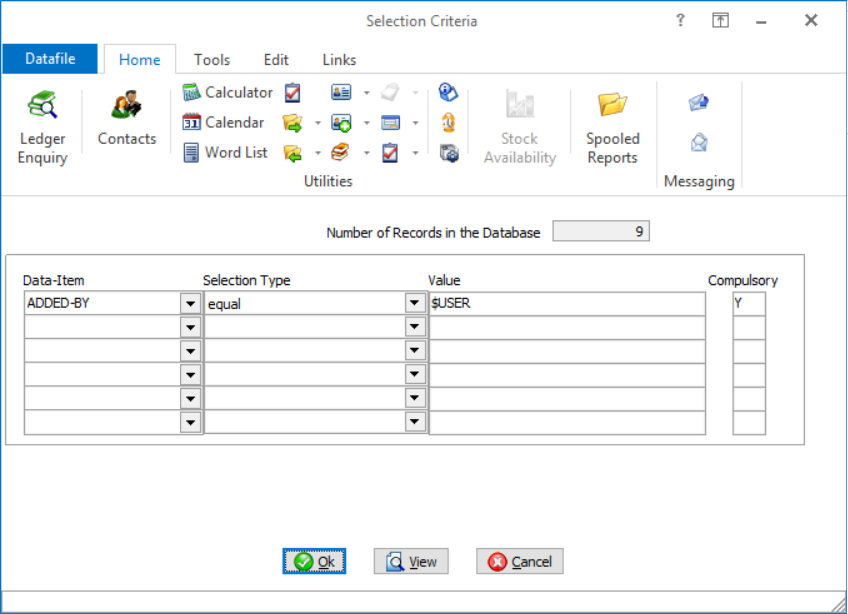The height and width of the screenshot is (614, 848).
Task: Open the Word List utility
Action: pyautogui.click(x=225, y=153)
